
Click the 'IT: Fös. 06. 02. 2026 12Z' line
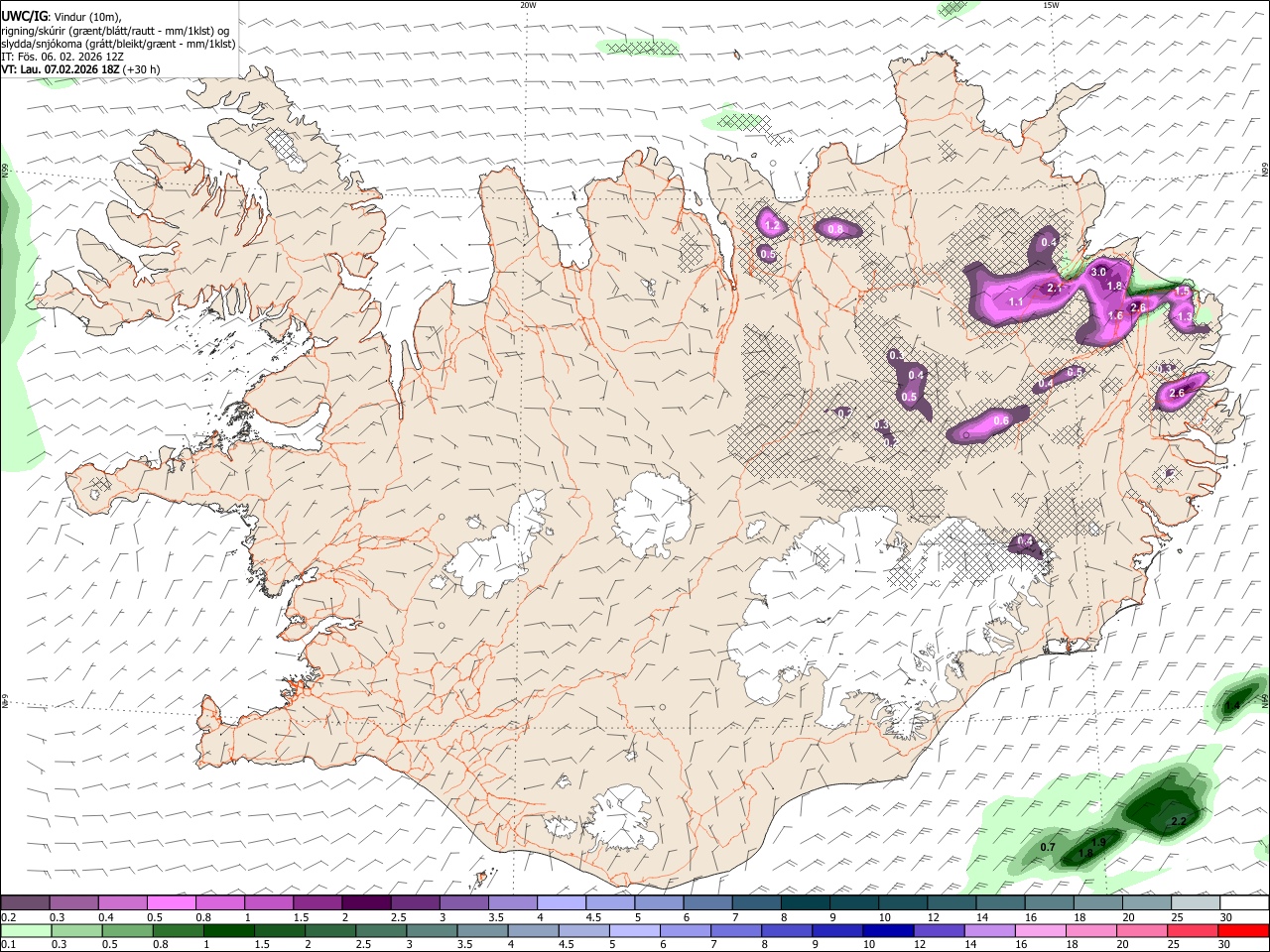[x=63, y=57]
